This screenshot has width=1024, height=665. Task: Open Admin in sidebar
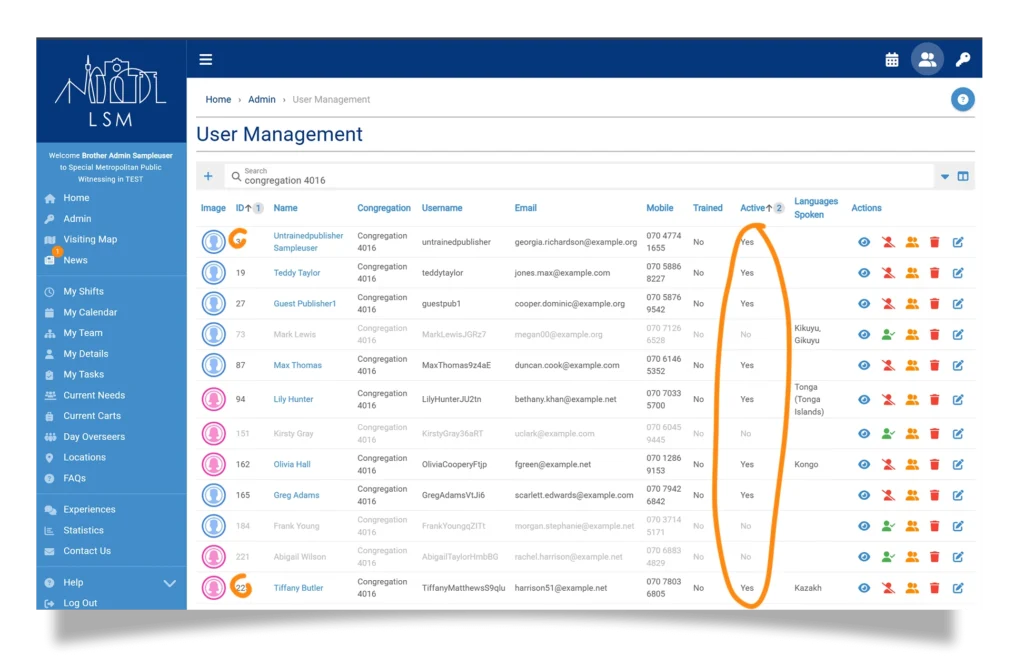pos(77,219)
